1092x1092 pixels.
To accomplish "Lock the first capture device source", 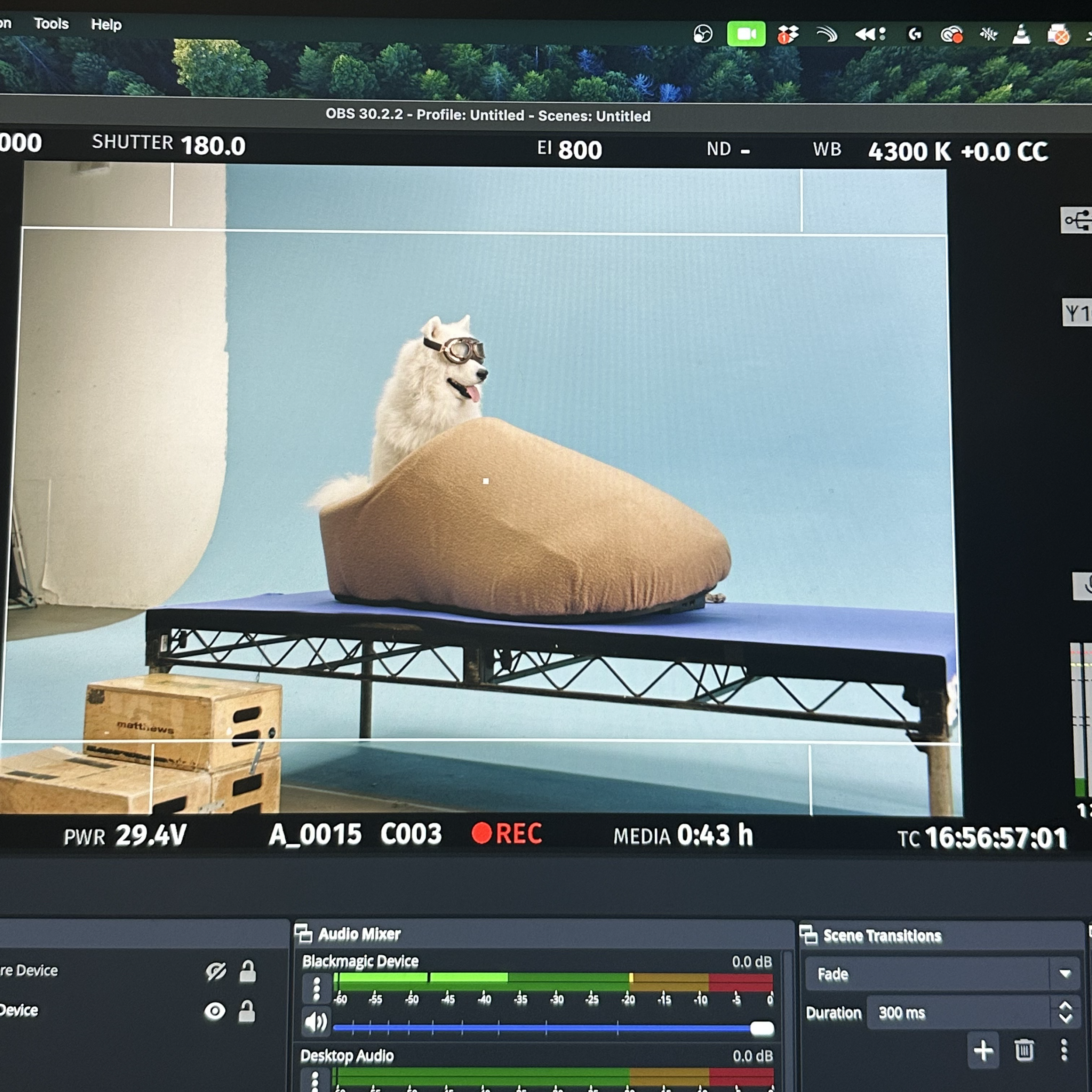I will tap(248, 971).
